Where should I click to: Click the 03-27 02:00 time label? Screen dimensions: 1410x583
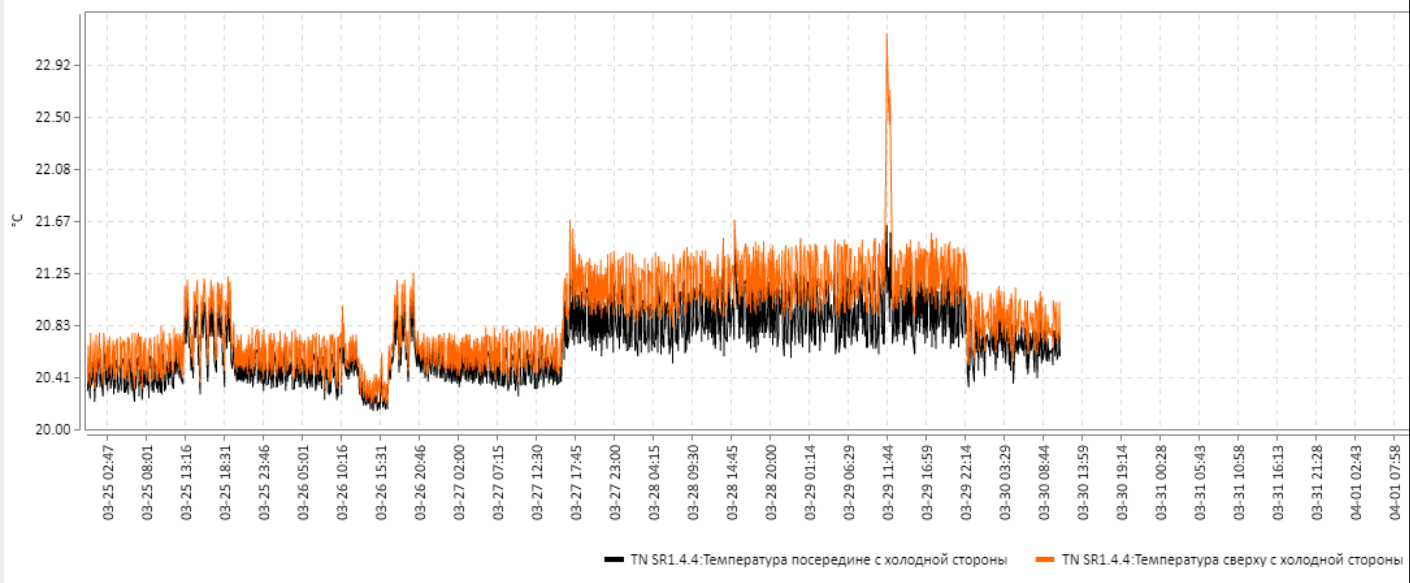click(459, 481)
